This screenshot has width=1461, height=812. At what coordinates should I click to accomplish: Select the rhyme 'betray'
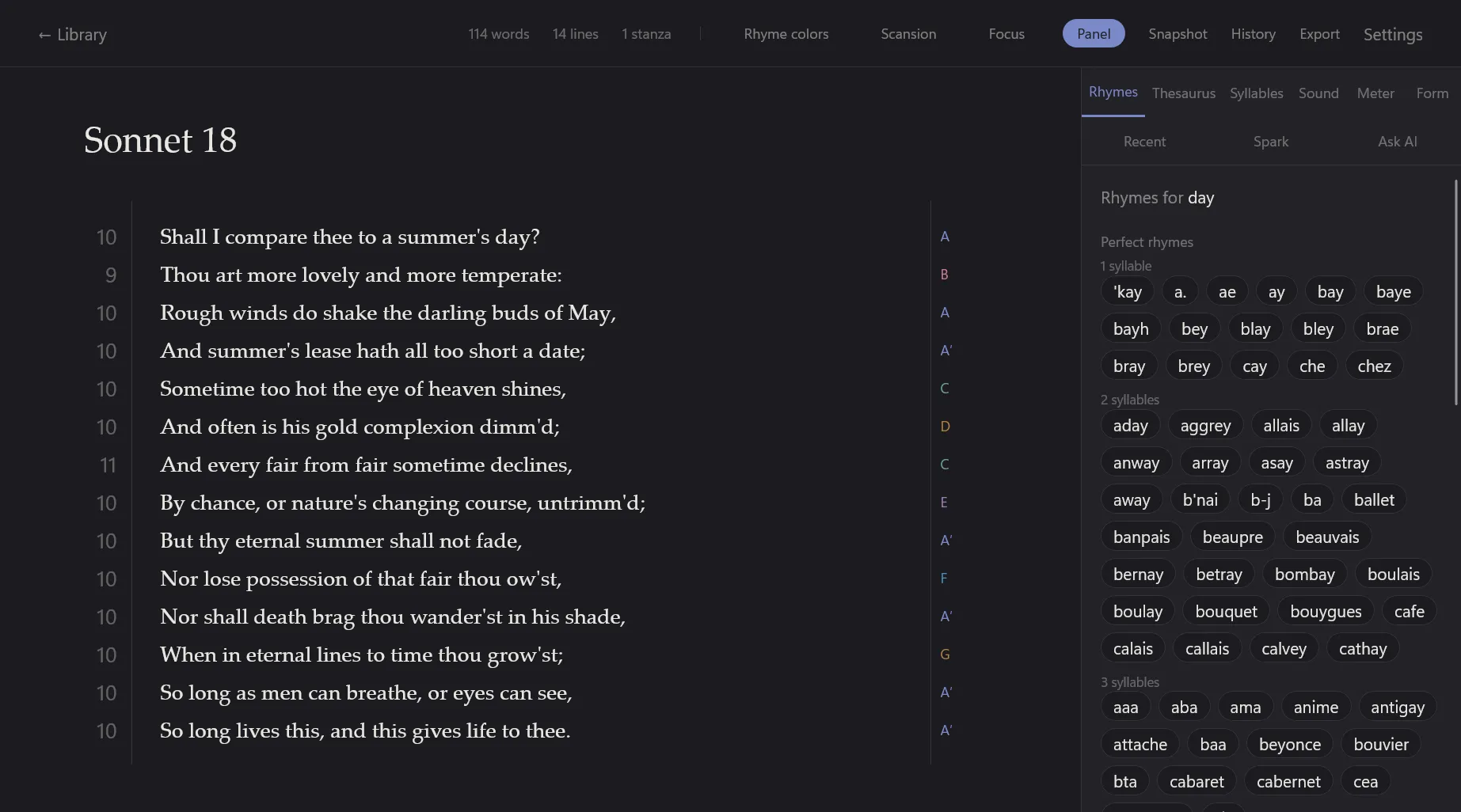(1219, 575)
